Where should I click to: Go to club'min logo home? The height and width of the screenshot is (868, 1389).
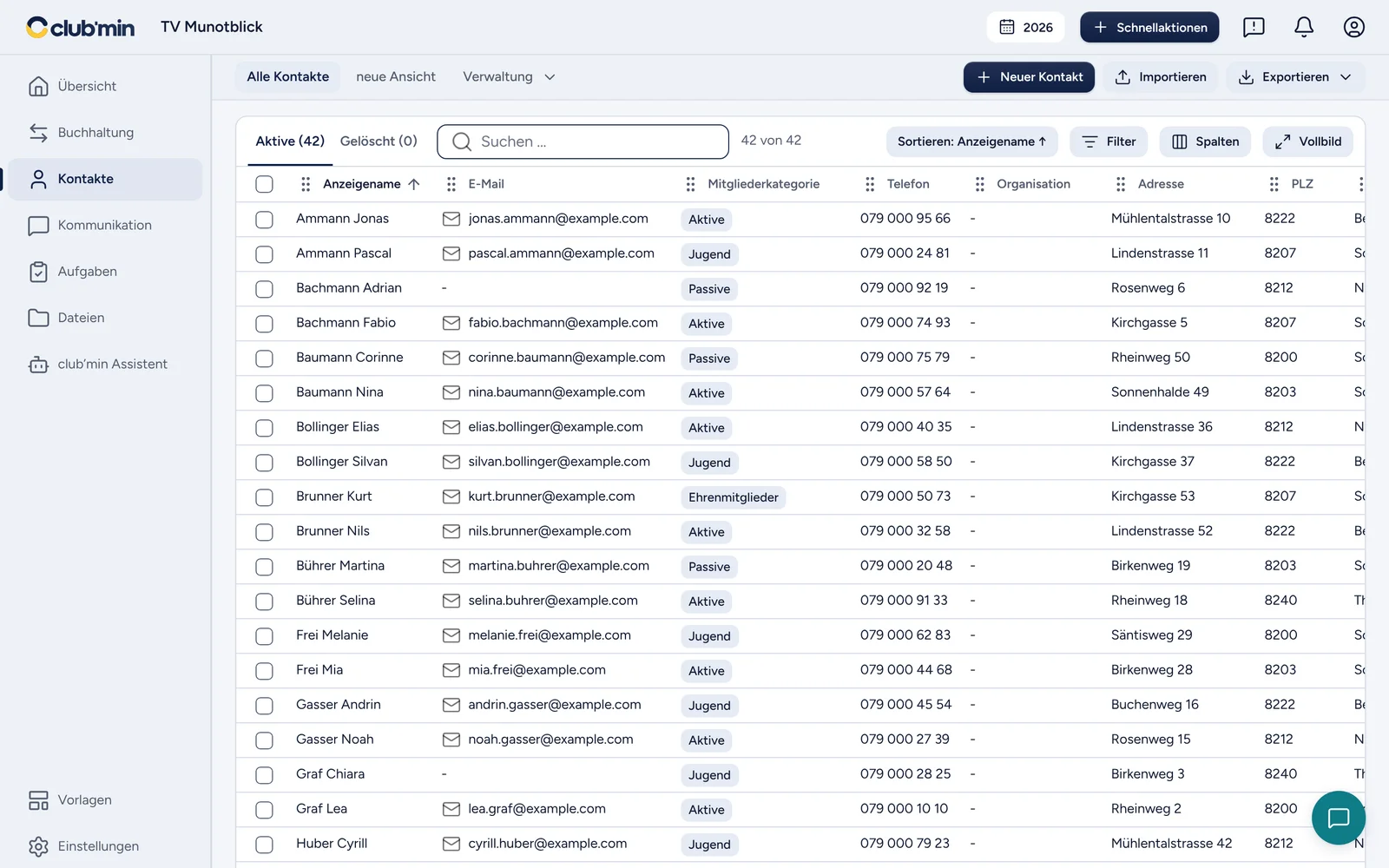click(81, 27)
